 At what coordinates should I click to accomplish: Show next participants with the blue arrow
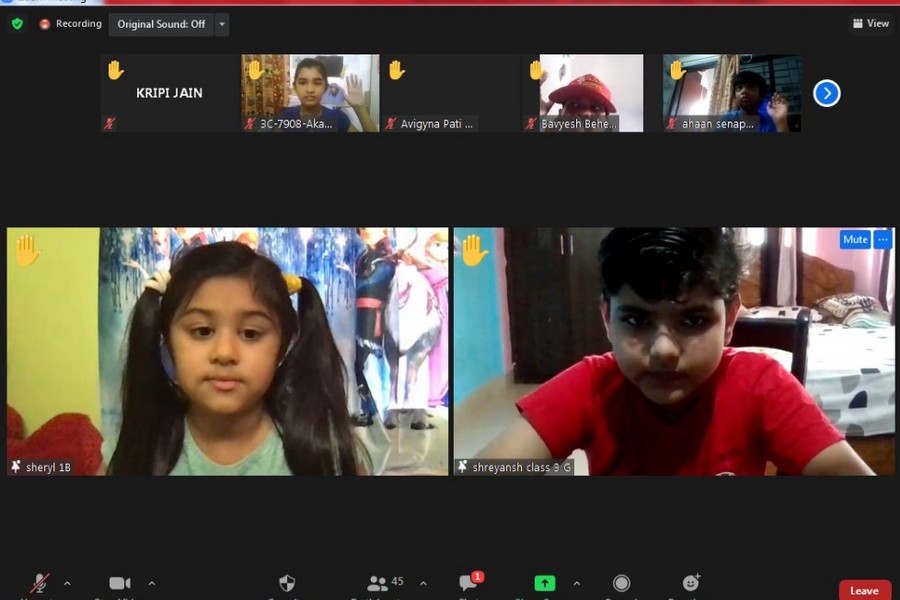click(x=826, y=93)
